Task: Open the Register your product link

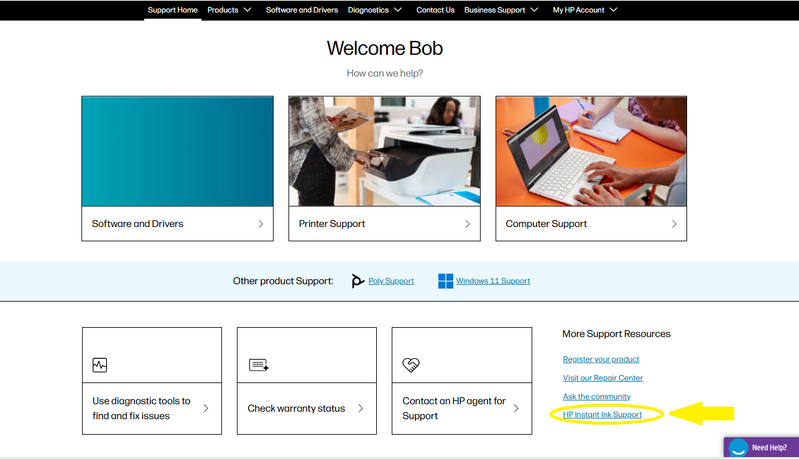Action: click(x=601, y=359)
